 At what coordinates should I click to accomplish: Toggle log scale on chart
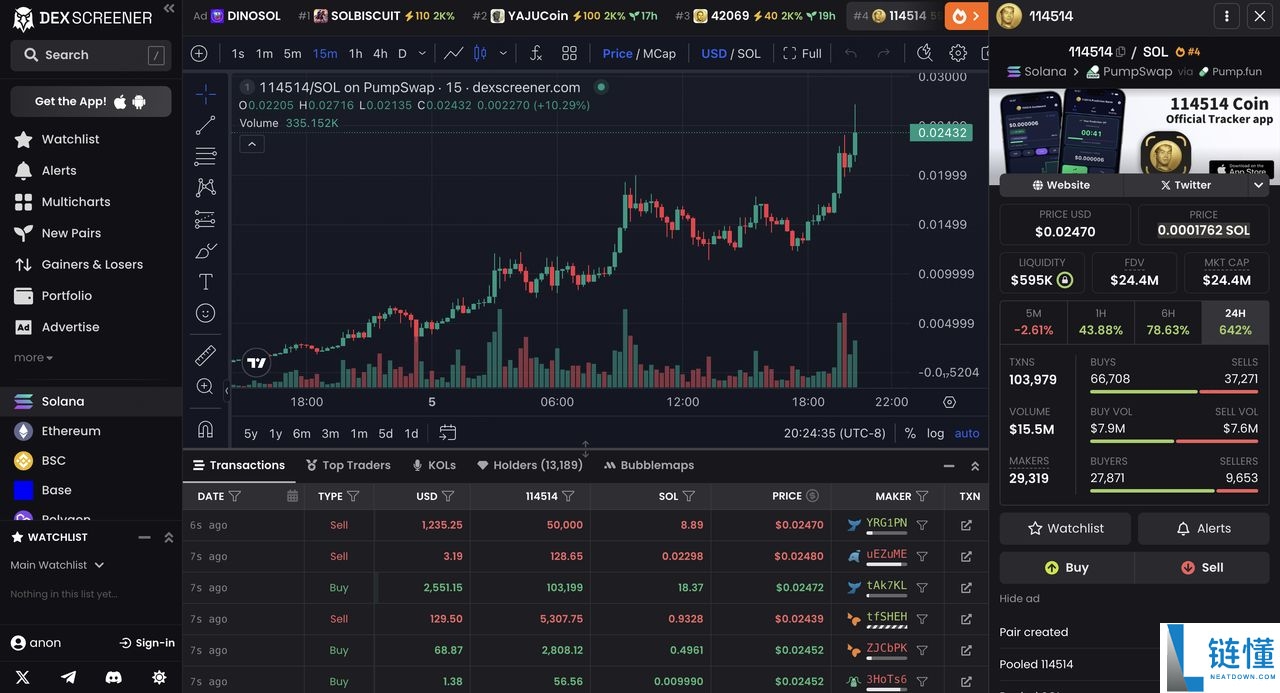pyautogui.click(x=935, y=433)
